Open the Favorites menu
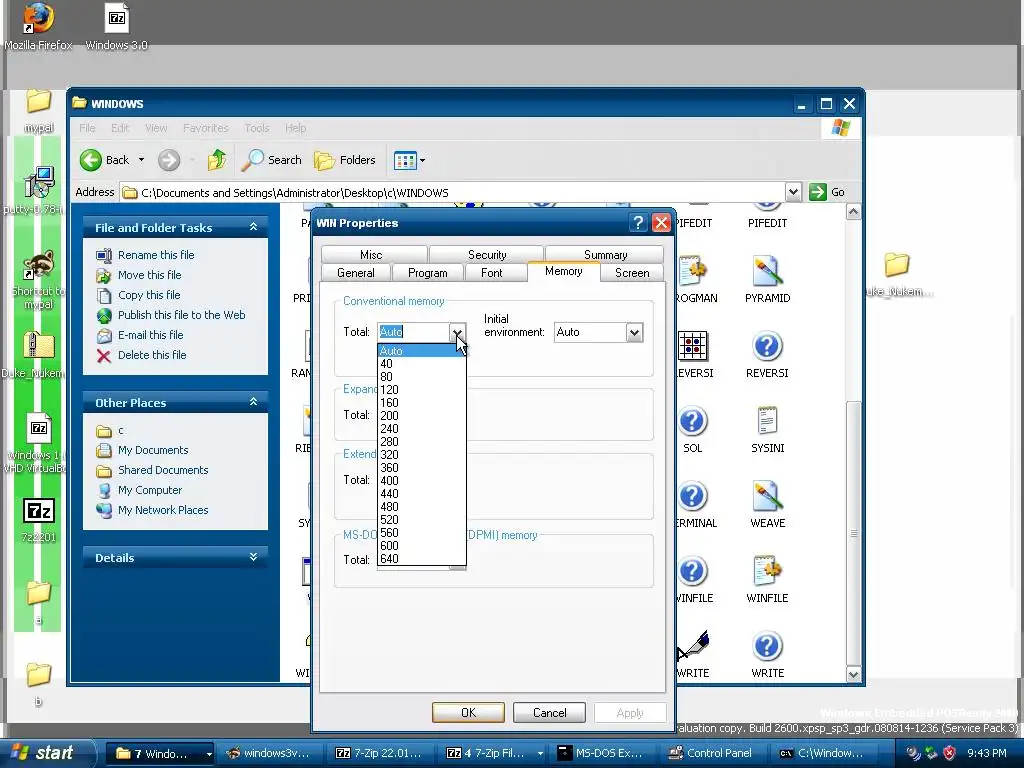1024x768 pixels. tap(206, 128)
